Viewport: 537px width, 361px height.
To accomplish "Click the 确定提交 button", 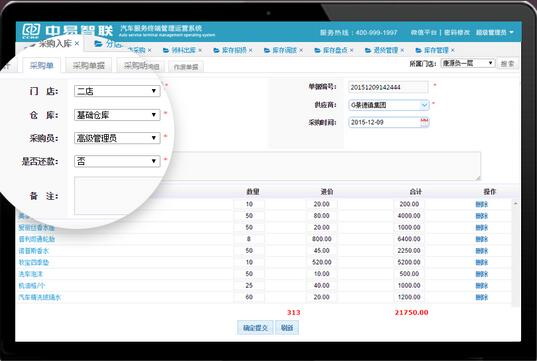I will tap(255, 328).
